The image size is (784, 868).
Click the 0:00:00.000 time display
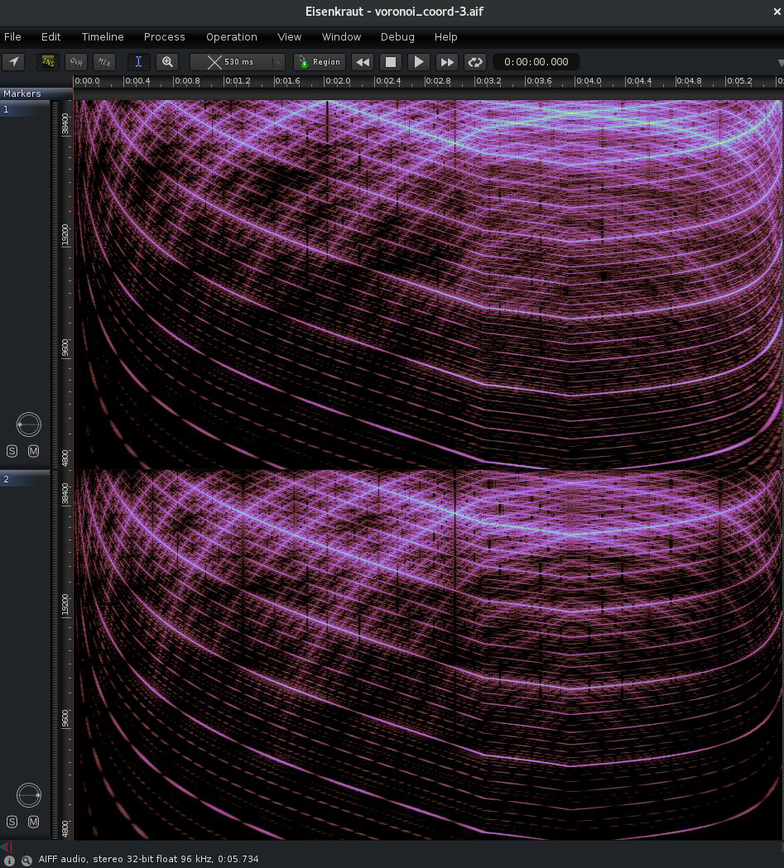pos(536,62)
